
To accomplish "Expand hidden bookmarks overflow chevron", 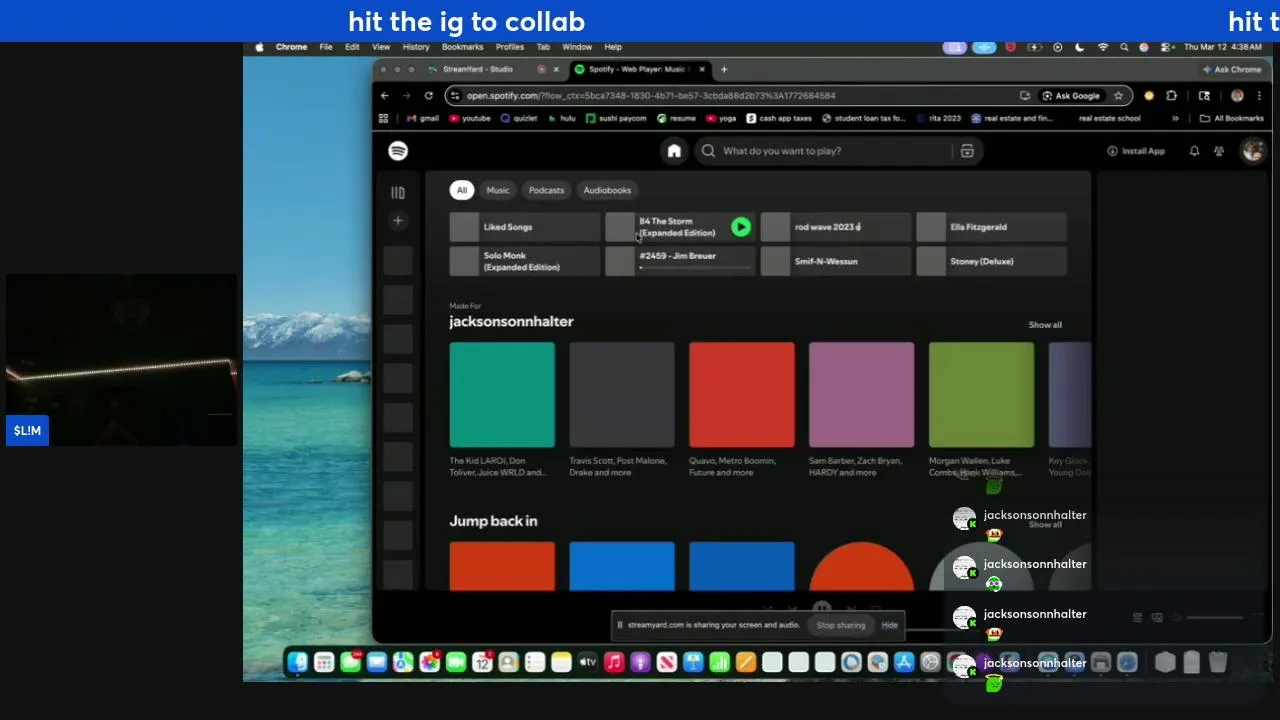I will [1175, 118].
